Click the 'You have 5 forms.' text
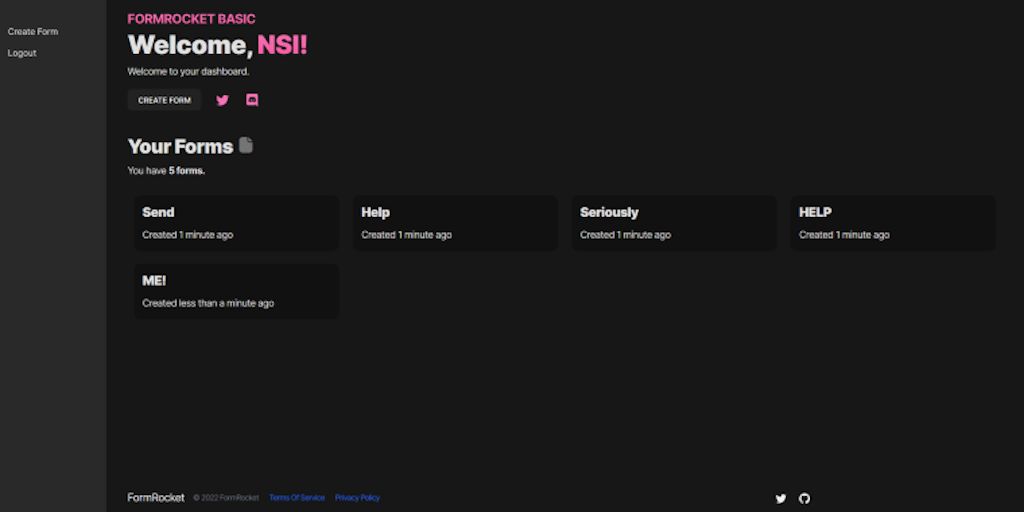The width and height of the screenshot is (1024, 512). pos(167,170)
